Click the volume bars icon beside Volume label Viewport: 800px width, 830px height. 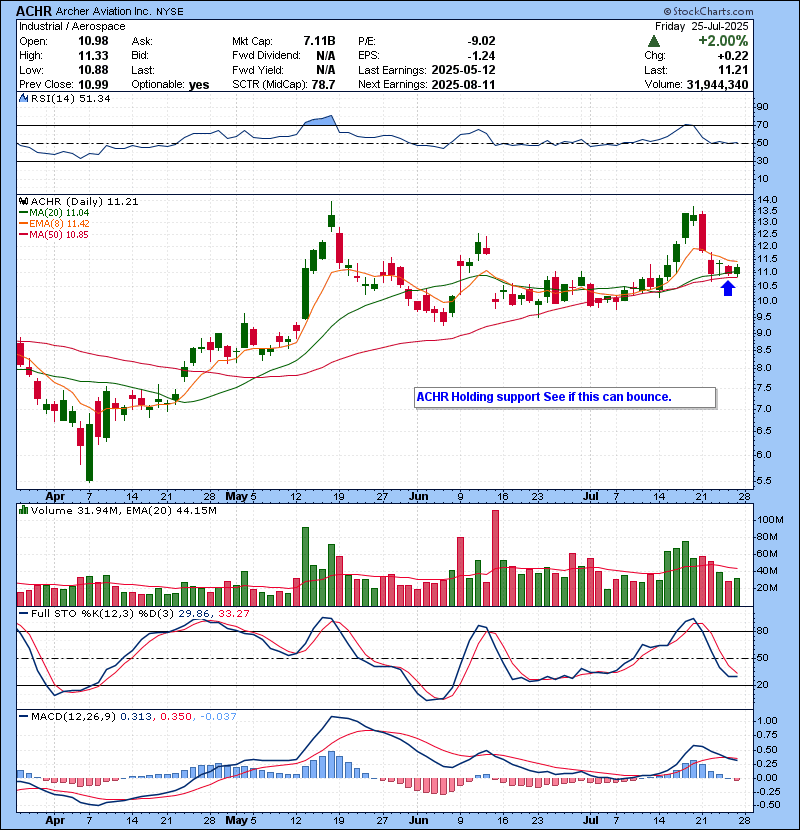click(23, 510)
